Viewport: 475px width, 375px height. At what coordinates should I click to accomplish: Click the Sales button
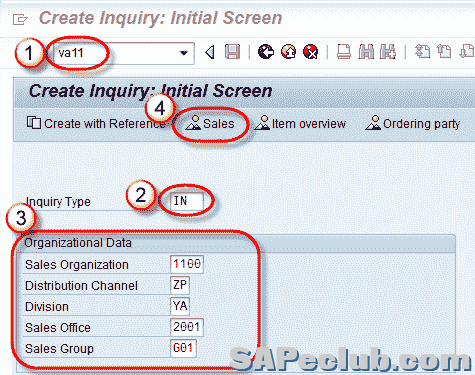click(210, 124)
